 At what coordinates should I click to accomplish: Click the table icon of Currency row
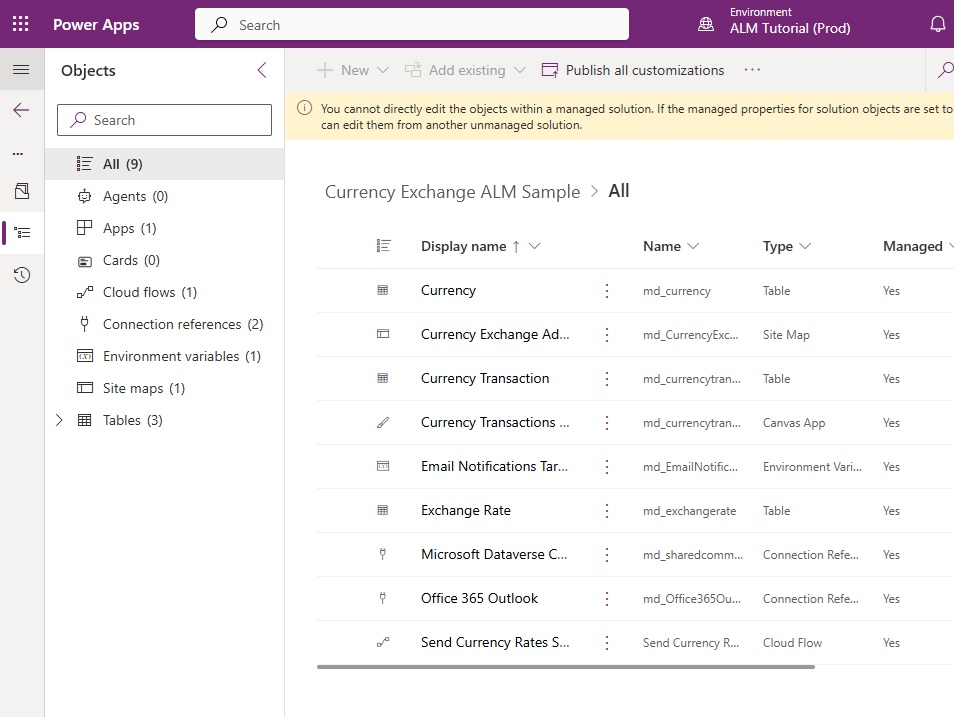pyautogui.click(x=383, y=290)
